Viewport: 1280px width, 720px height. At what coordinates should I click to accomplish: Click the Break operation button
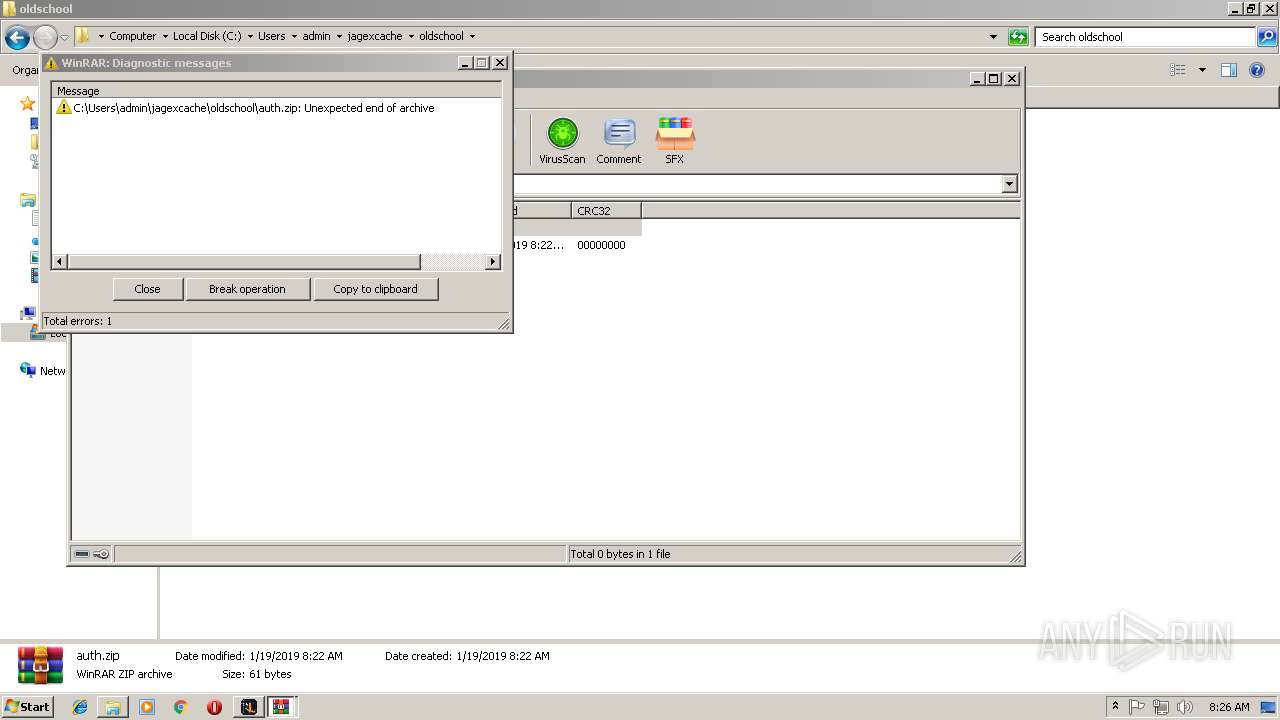[x=247, y=289]
